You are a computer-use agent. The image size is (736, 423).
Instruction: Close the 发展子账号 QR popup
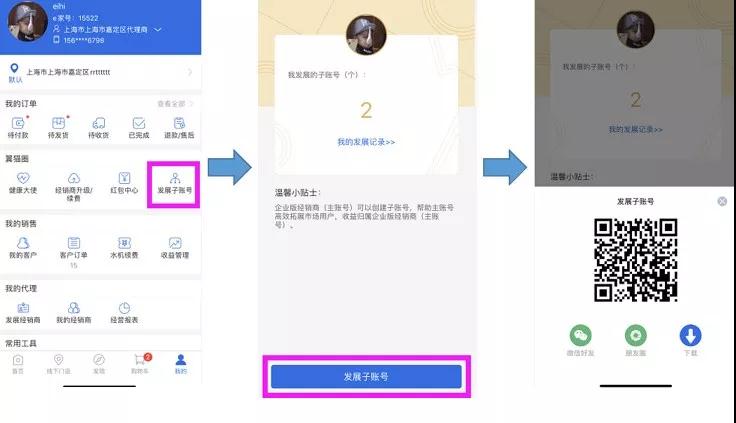[722, 201]
